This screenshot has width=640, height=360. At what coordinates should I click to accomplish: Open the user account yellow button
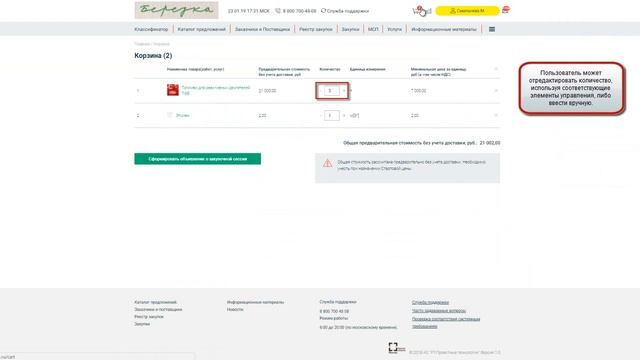coord(467,11)
